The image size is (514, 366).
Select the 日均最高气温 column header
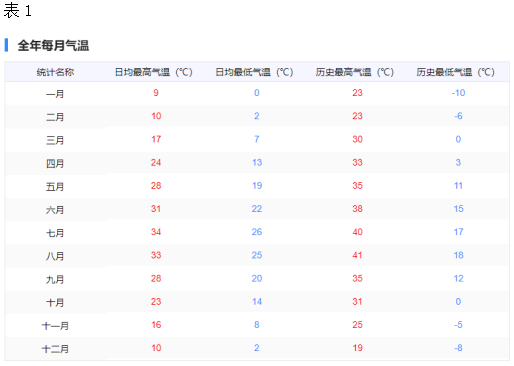coord(154,72)
